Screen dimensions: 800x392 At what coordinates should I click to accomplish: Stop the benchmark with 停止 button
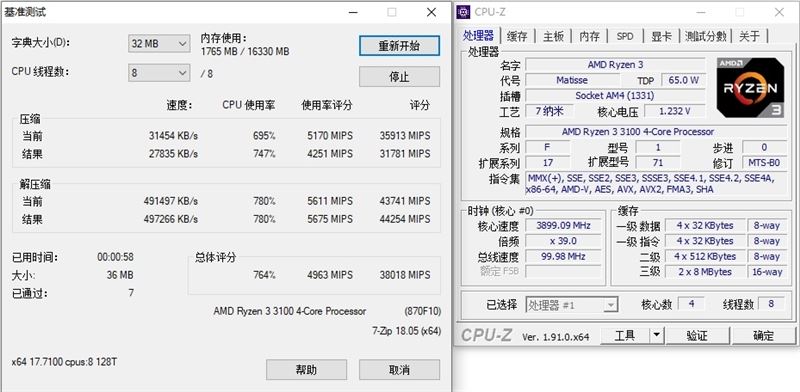[399, 77]
